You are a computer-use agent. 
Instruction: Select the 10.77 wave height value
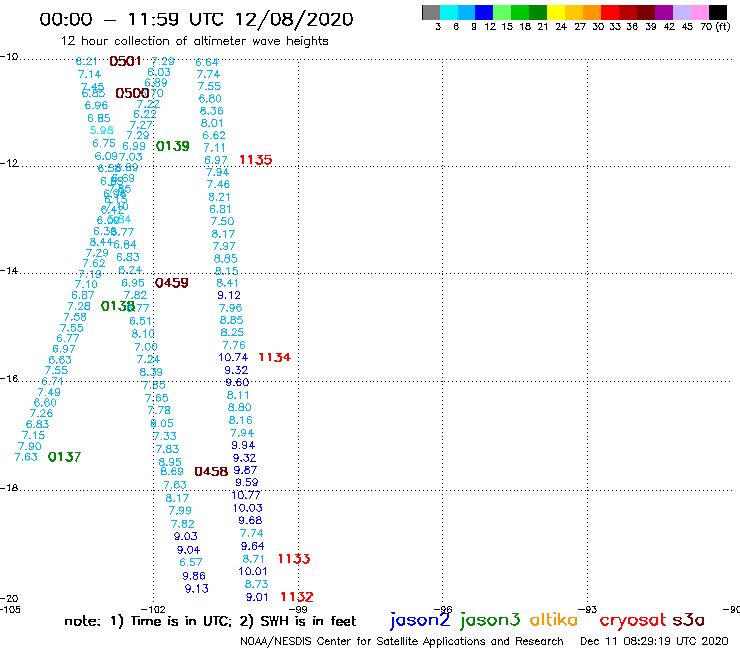point(246,495)
